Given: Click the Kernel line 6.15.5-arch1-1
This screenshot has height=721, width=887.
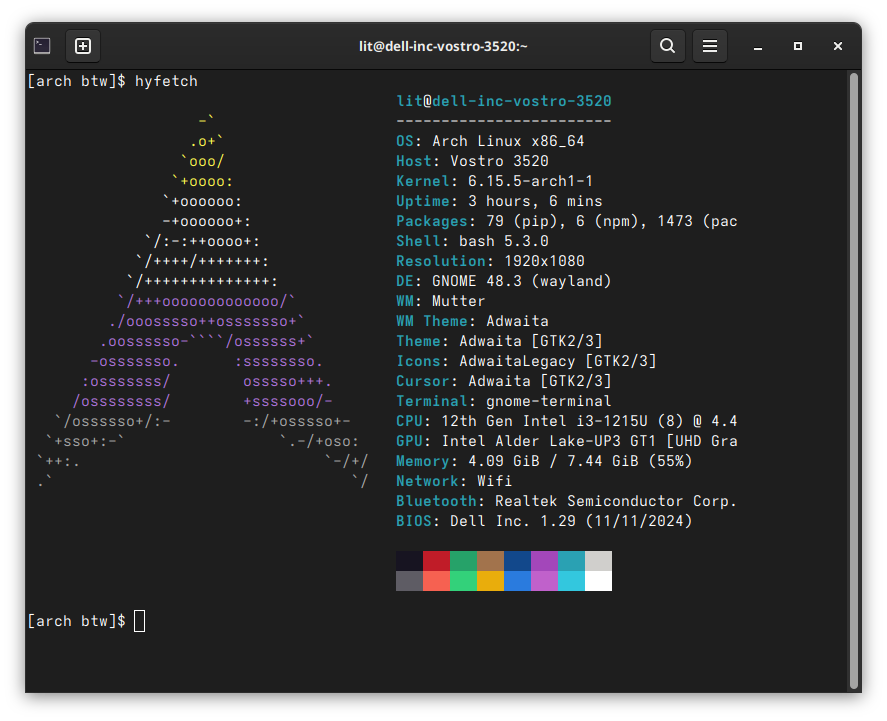Looking at the screenshot, I should click(x=494, y=181).
